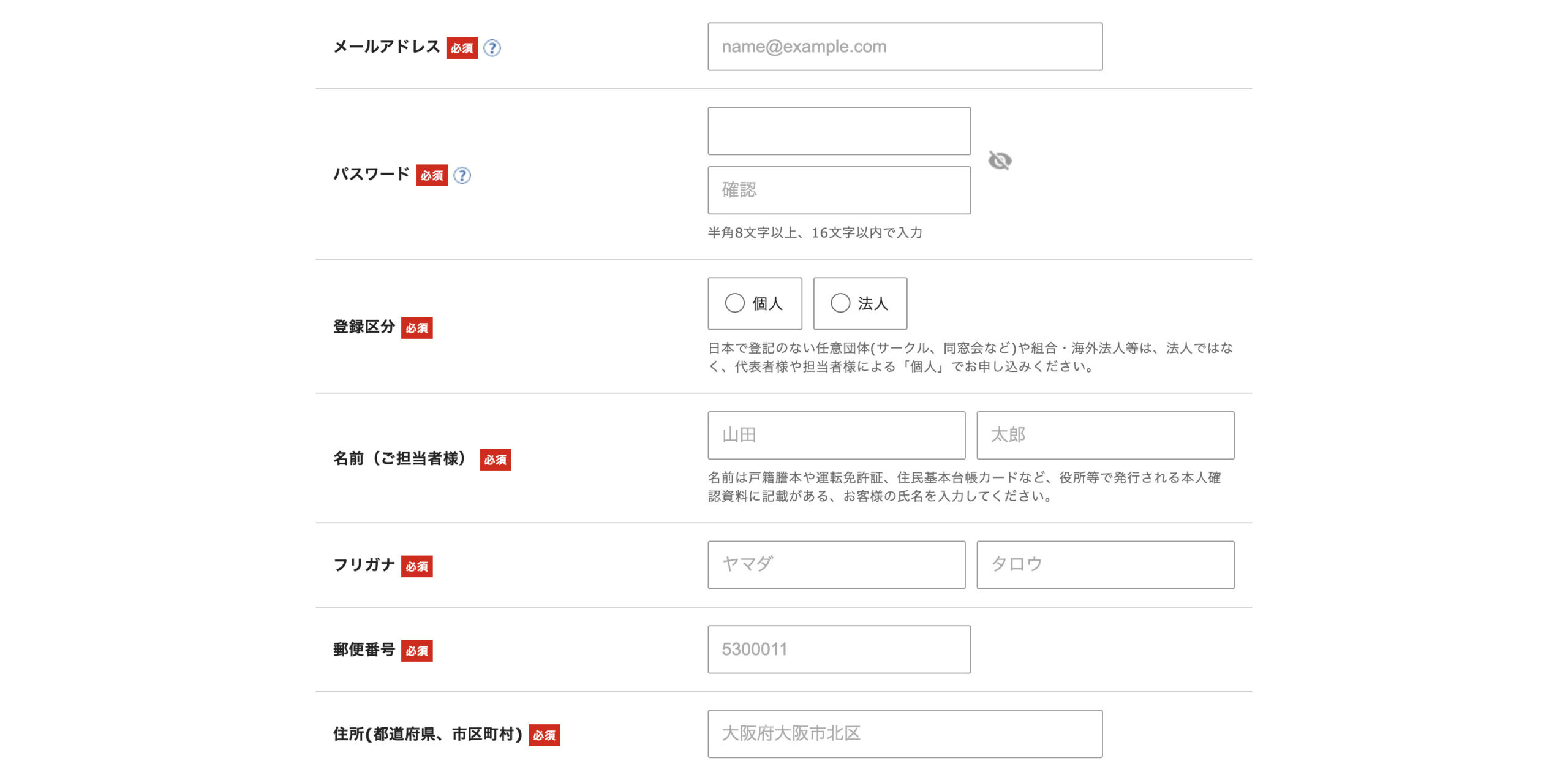
Task: Click the 山田 last name field
Action: [836, 435]
